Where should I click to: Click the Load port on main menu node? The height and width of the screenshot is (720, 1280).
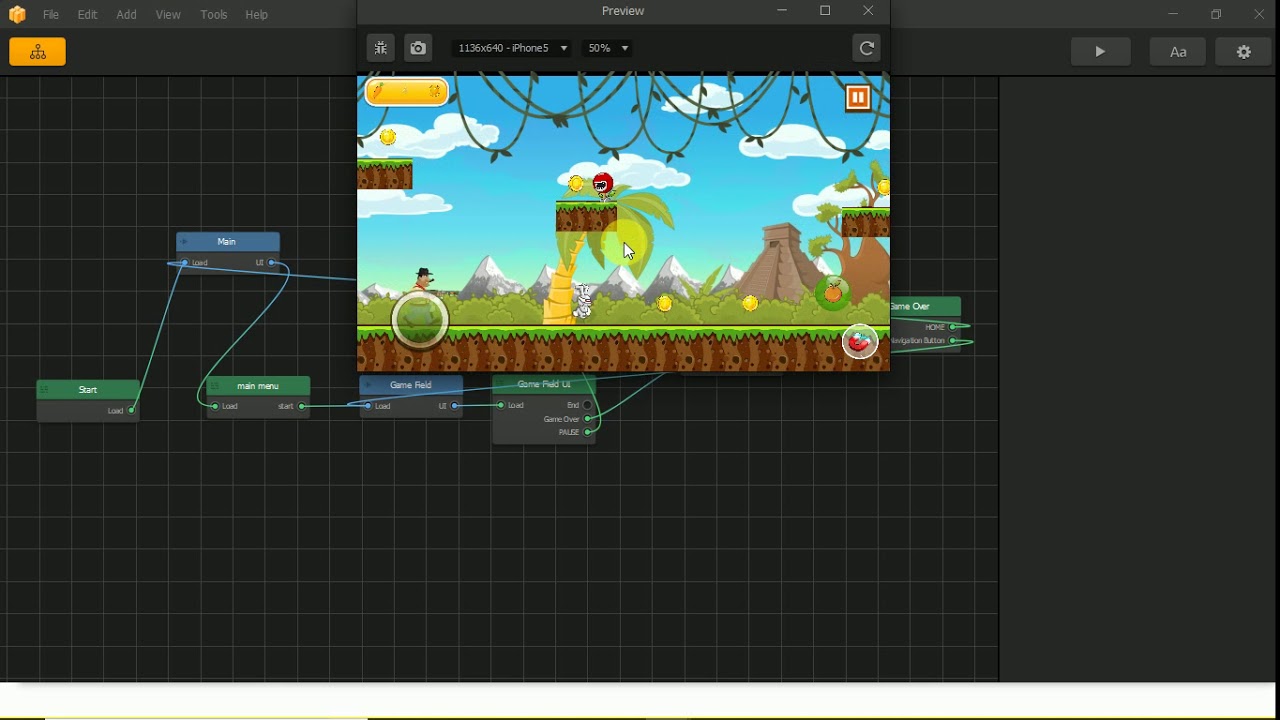coord(215,406)
